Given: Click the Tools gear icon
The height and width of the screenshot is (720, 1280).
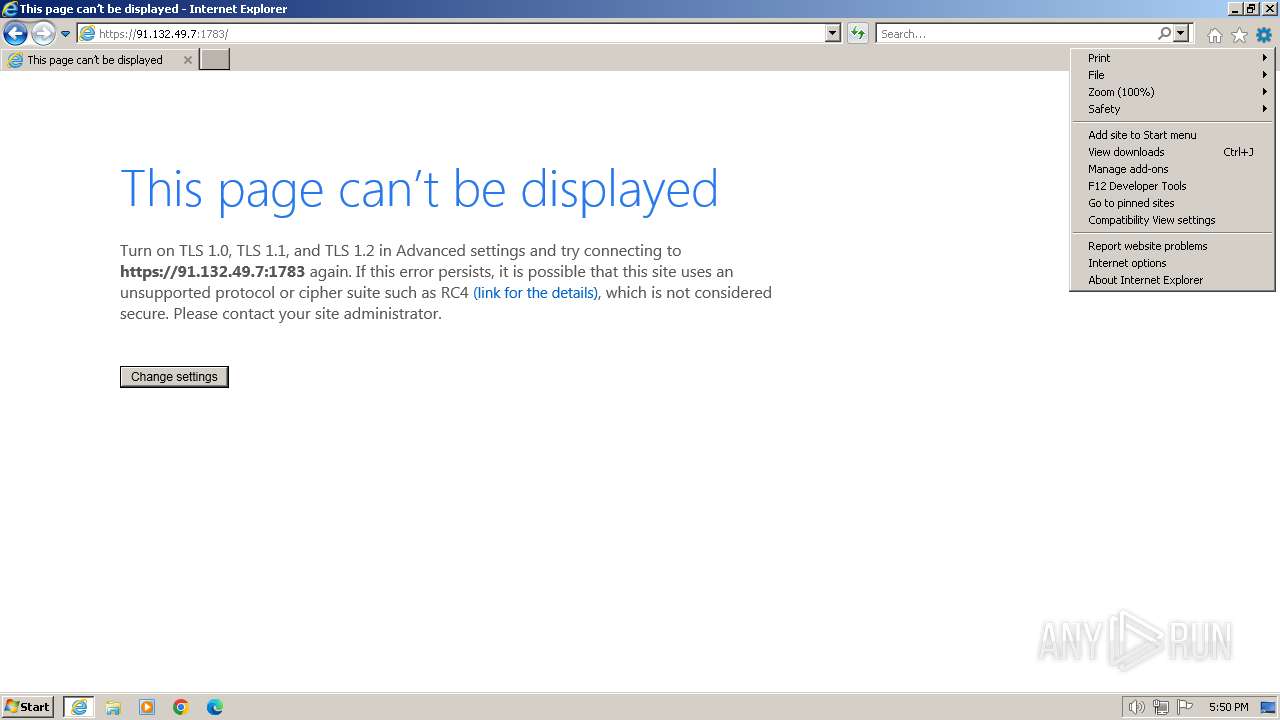Looking at the screenshot, I should tap(1264, 35).
